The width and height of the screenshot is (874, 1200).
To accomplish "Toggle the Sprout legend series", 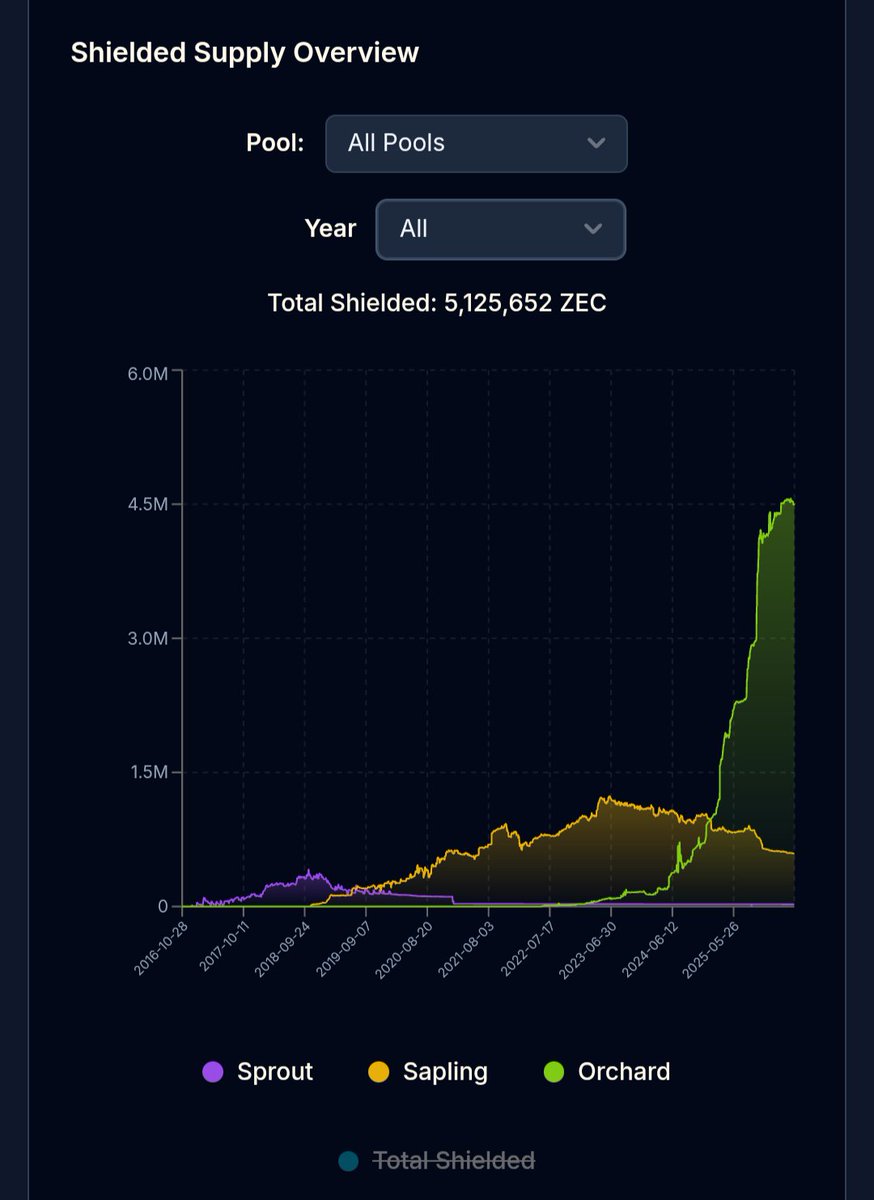I will pyautogui.click(x=258, y=1072).
